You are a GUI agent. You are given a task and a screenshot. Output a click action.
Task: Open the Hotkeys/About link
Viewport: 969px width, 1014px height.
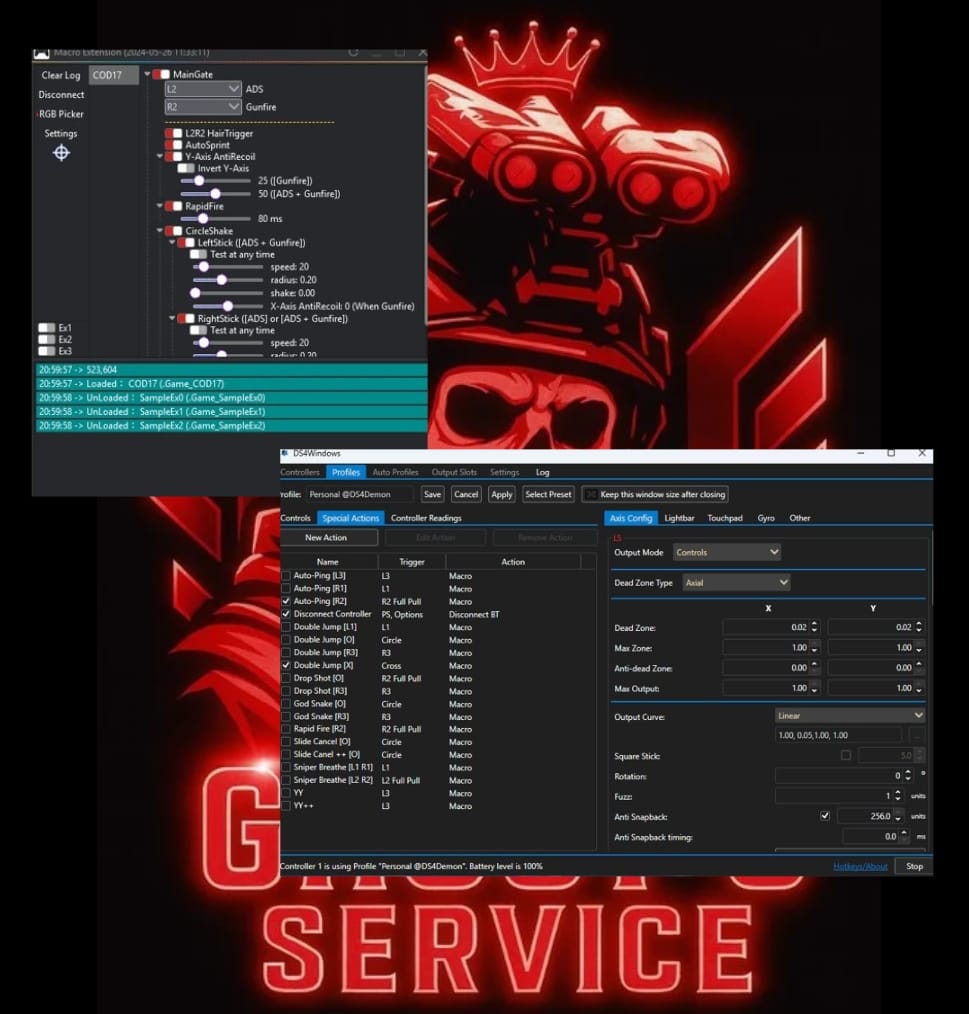pos(860,866)
